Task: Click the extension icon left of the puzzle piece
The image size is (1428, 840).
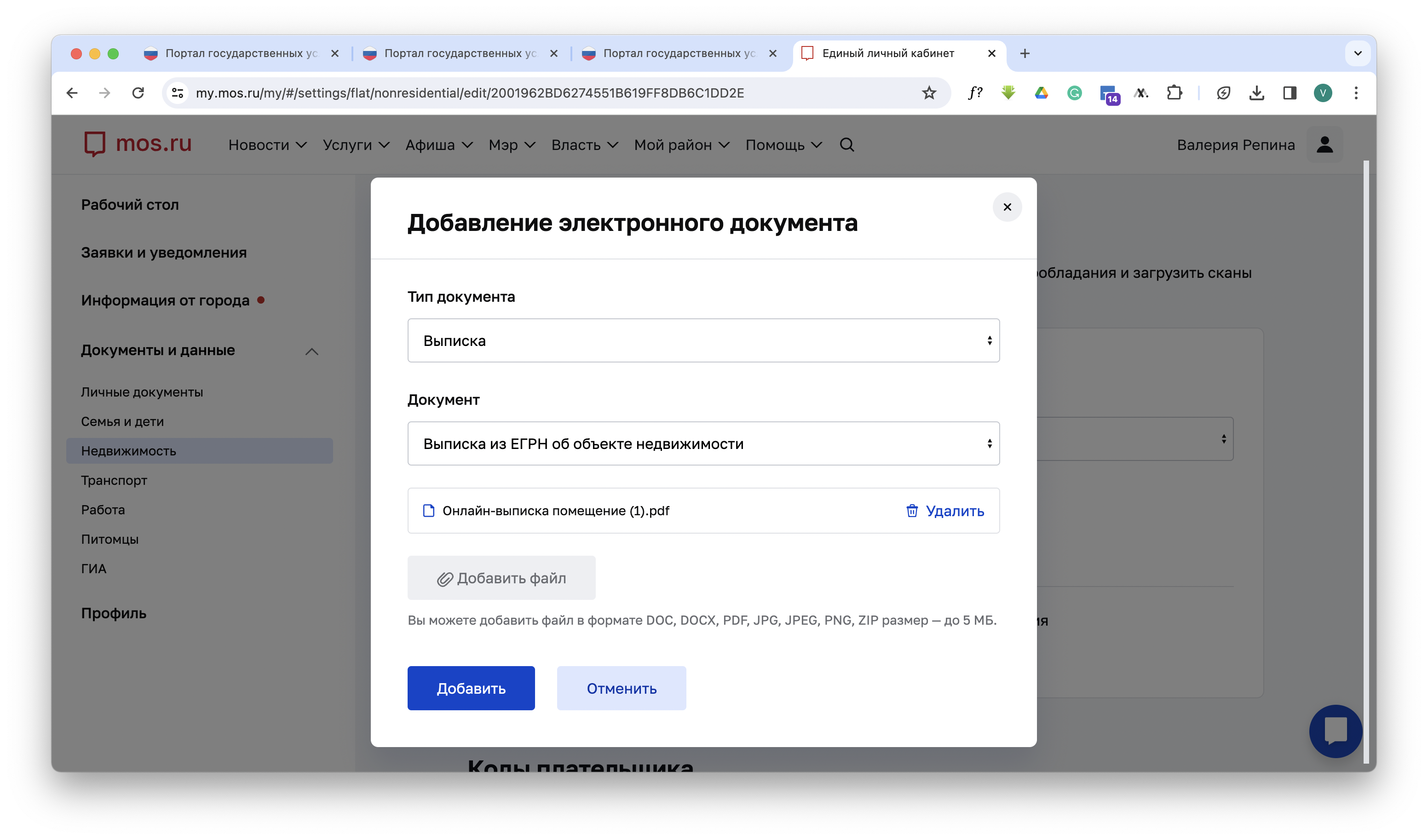Action: point(1141,93)
